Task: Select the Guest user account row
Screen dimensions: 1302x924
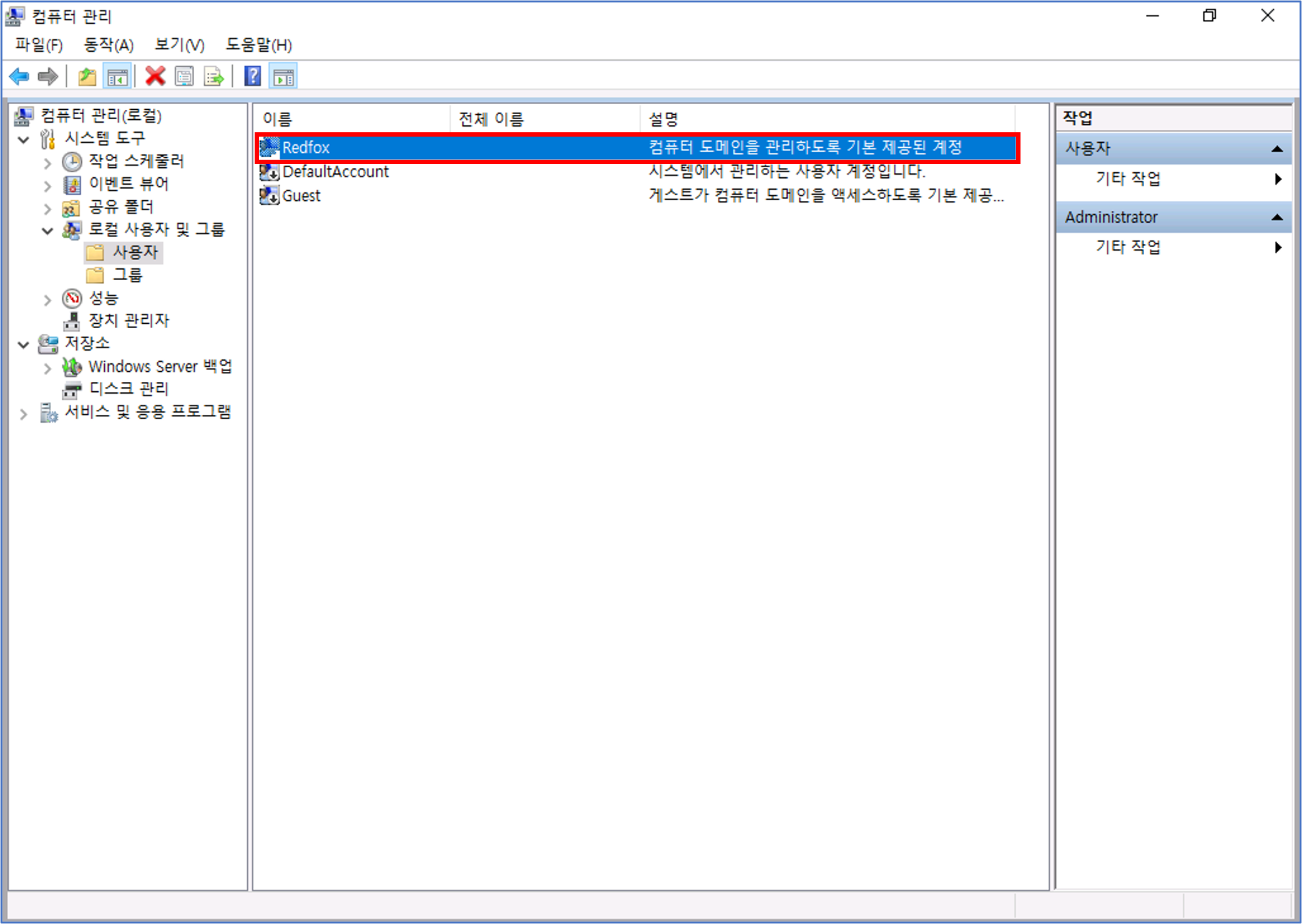Action: (301, 196)
